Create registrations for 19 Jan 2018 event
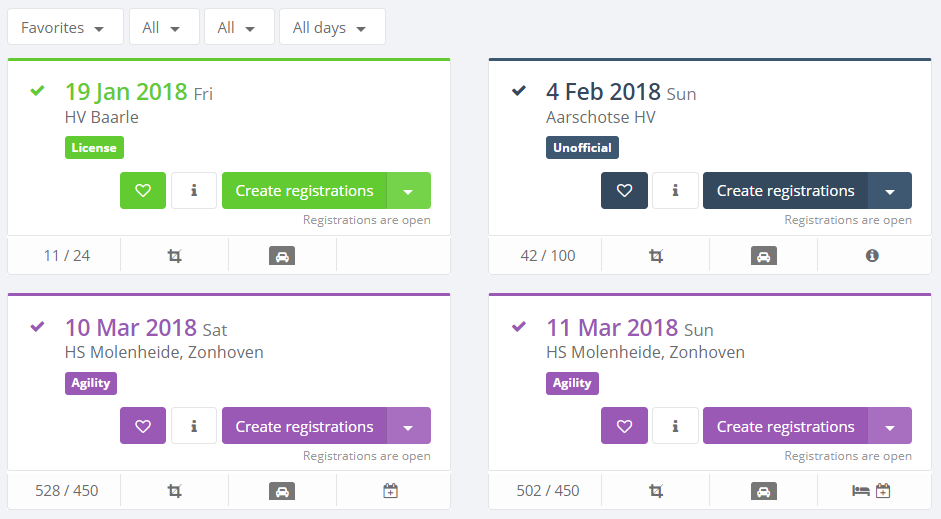Screen dimensions: 941x519 pos(304,191)
